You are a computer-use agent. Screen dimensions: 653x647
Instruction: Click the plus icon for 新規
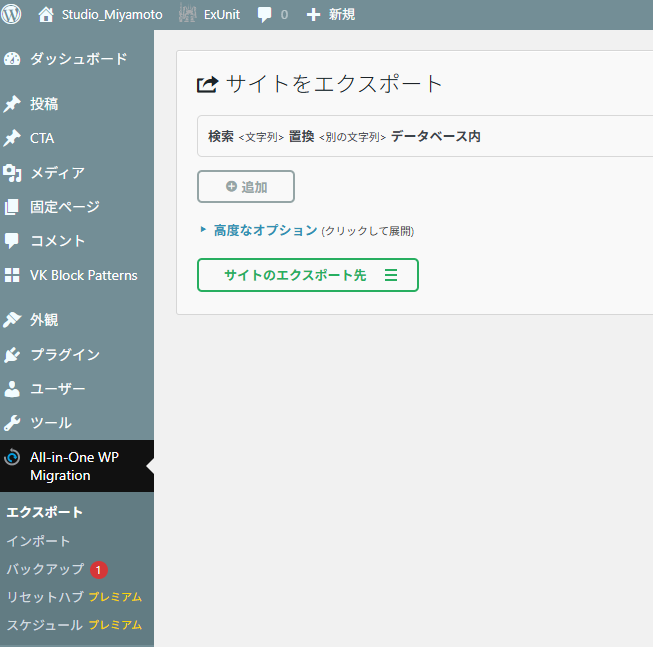pyautogui.click(x=313, y=15)
